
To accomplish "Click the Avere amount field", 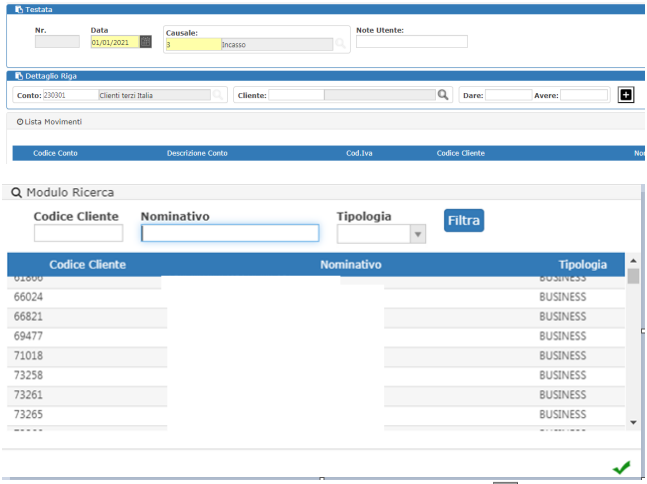I will (584, 95).
